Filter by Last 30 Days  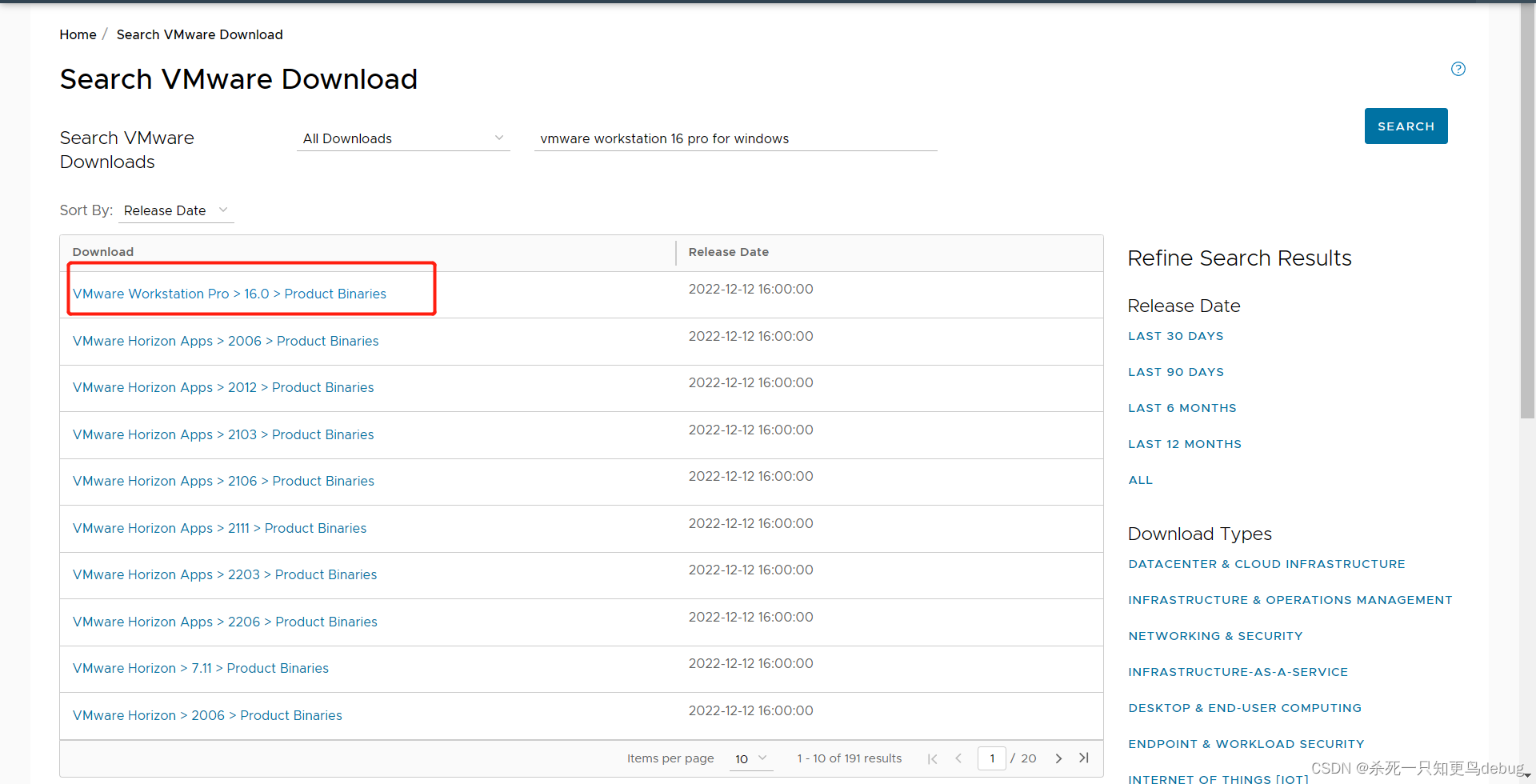1175,336
